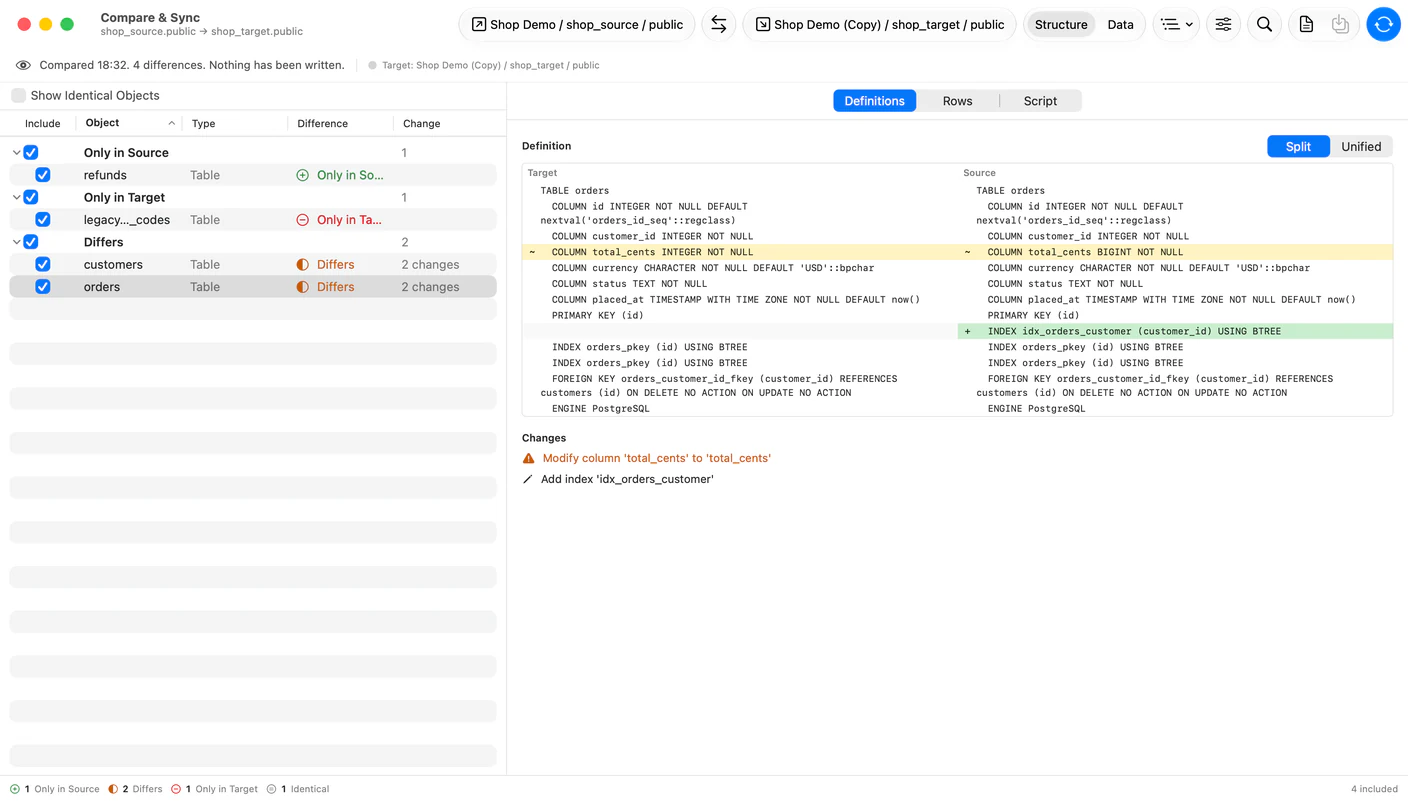Select the legacy codes table row

pos(253,220)
